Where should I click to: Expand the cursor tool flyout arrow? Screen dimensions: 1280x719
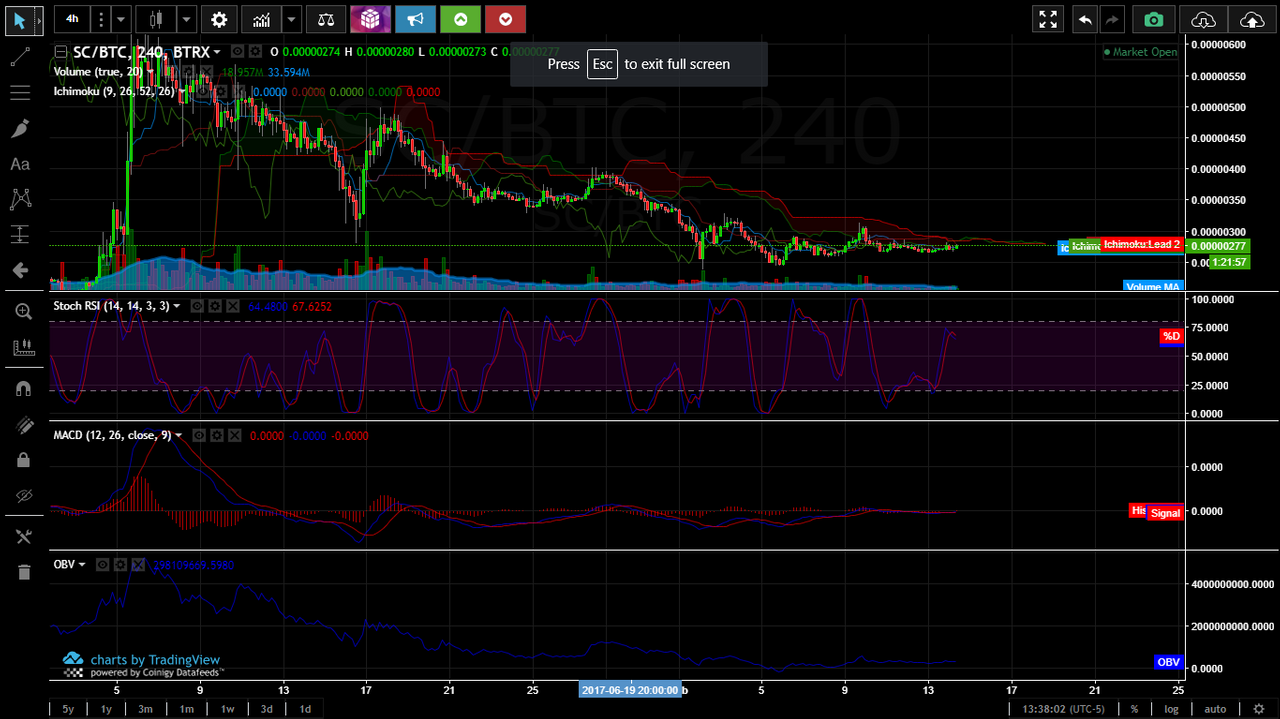38,19
